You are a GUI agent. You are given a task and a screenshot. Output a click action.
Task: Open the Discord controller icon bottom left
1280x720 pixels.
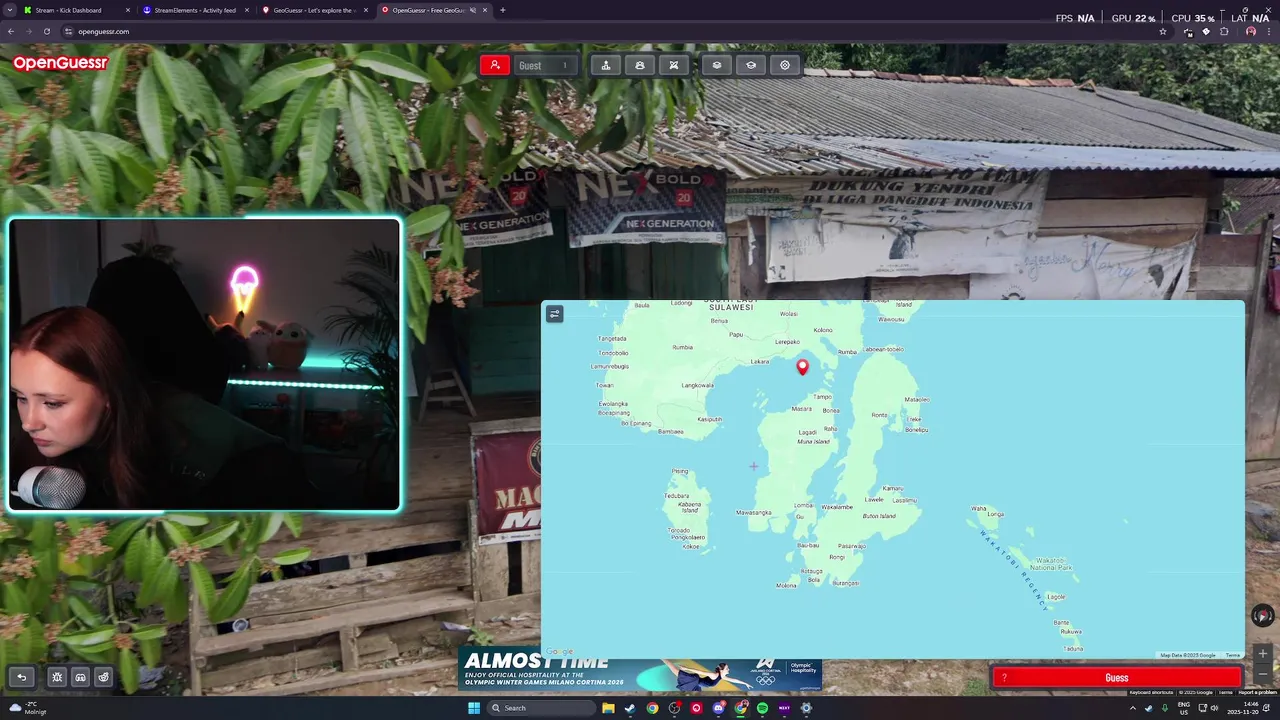pyautogui.click(x=81, y=677)
